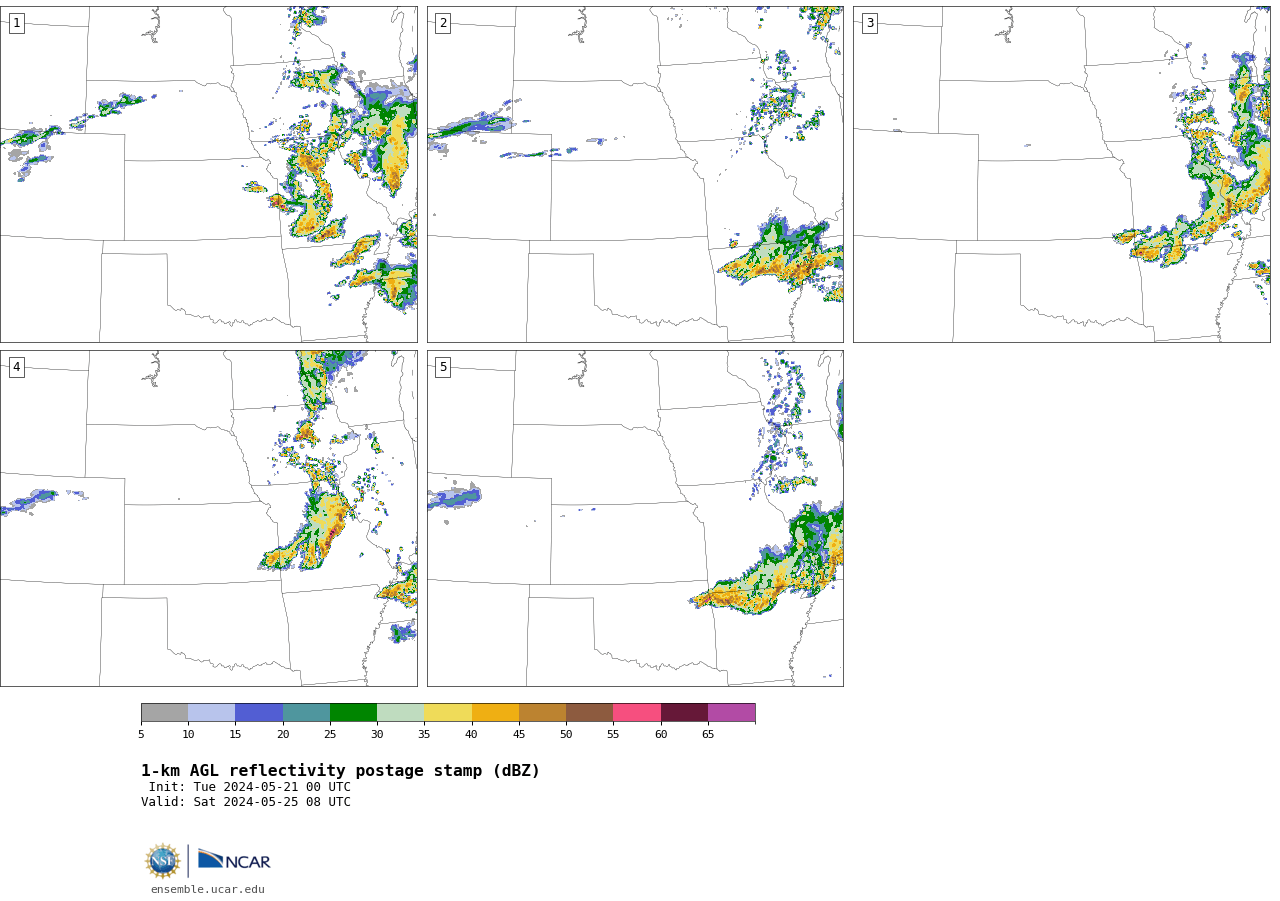Viewport: 1280px width, 901px height.
Task: Select the purple 65+ dBZ swatch
Action: (x=731, y=713)
